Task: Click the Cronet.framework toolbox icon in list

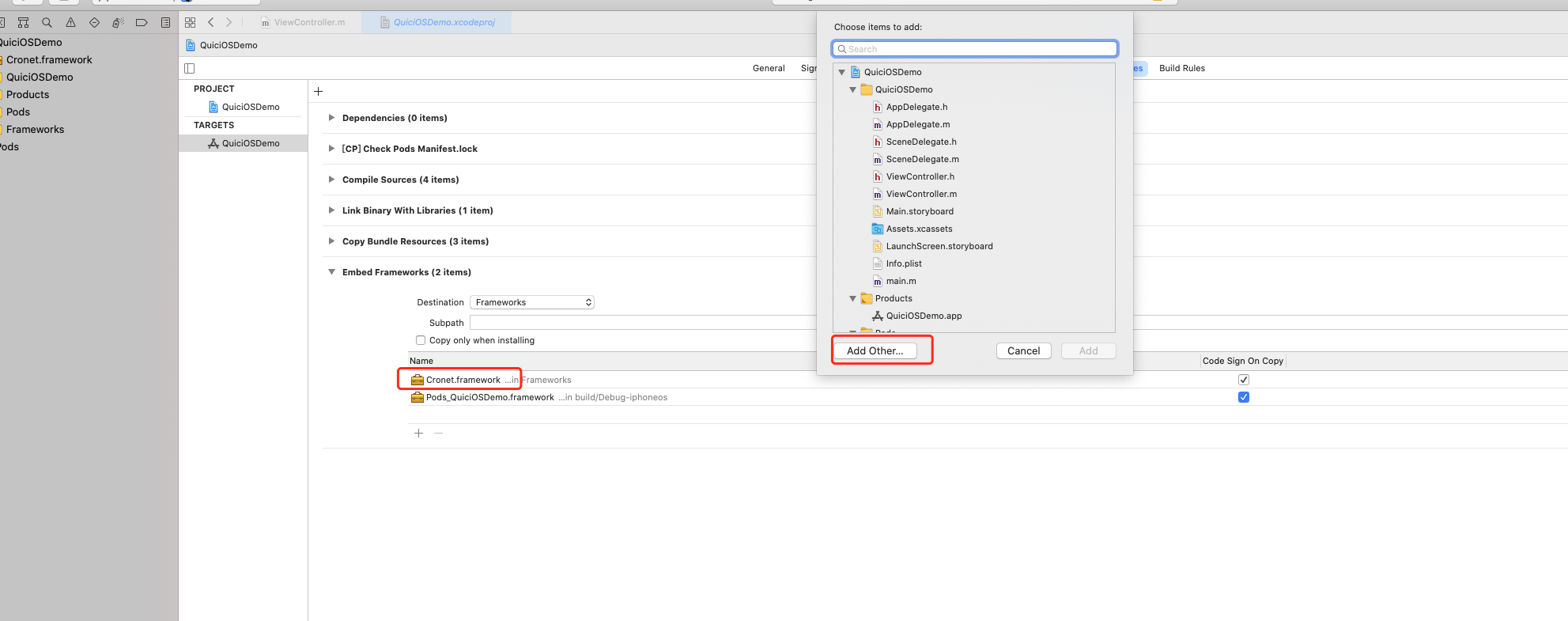Action: point(417,380)
